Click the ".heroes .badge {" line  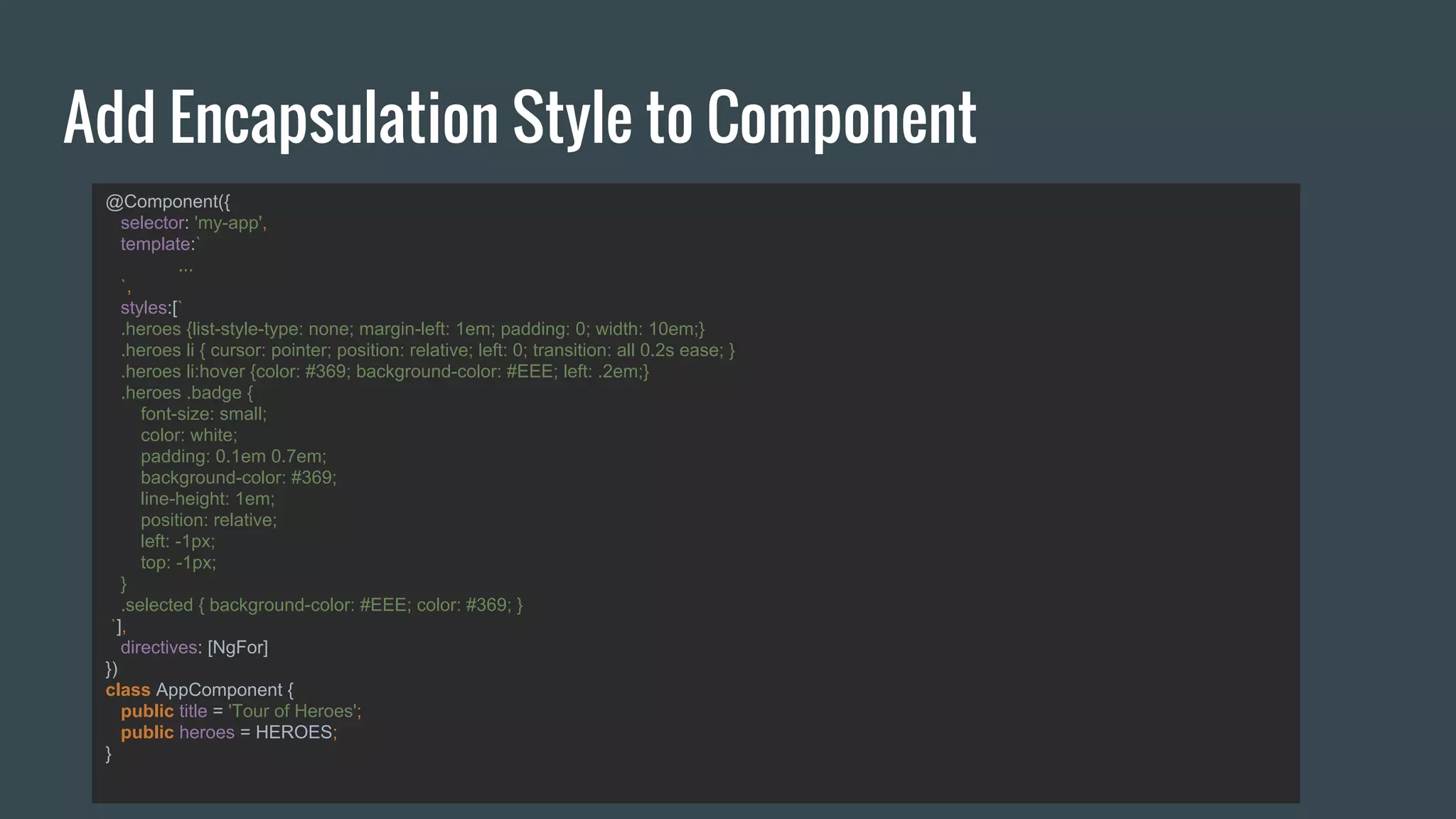187,393
